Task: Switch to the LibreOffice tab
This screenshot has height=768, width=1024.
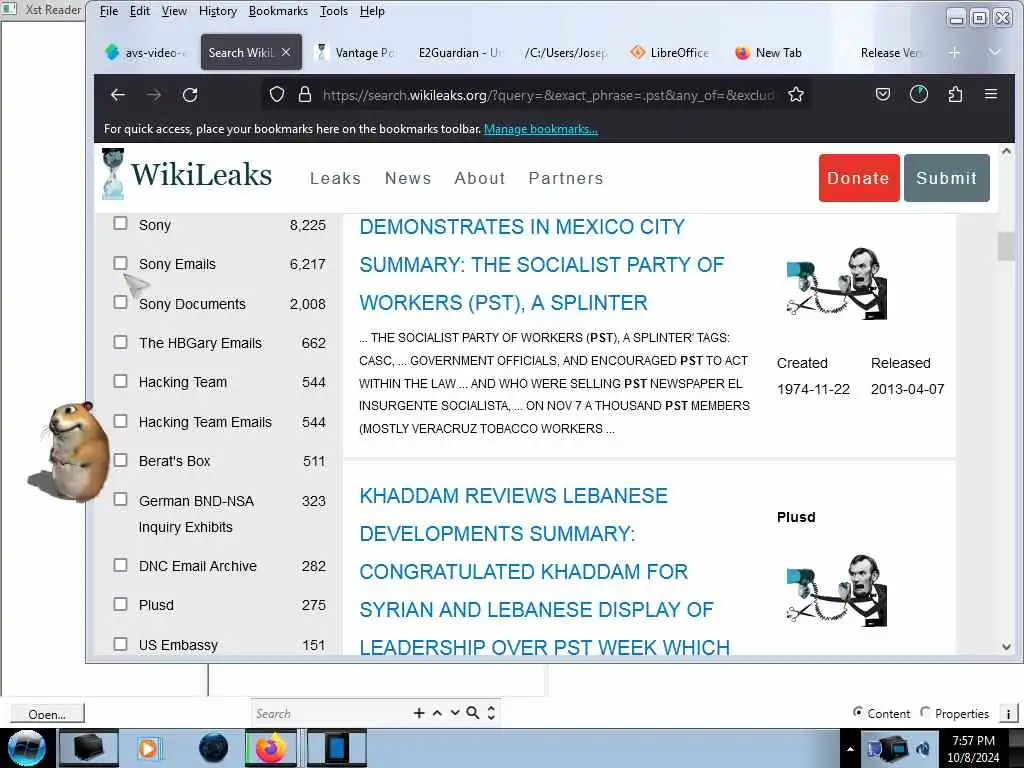Action: 671,52
